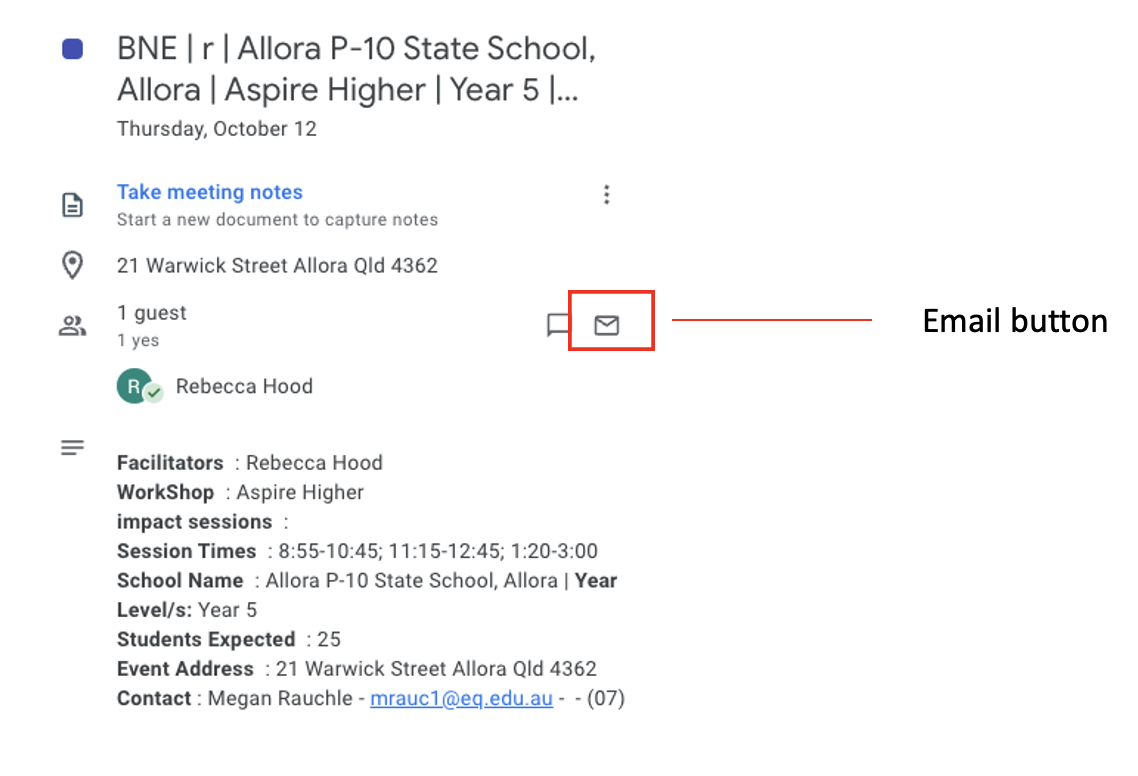
Task: Click the Start a new document subtitle
Action: coord(277,220)
